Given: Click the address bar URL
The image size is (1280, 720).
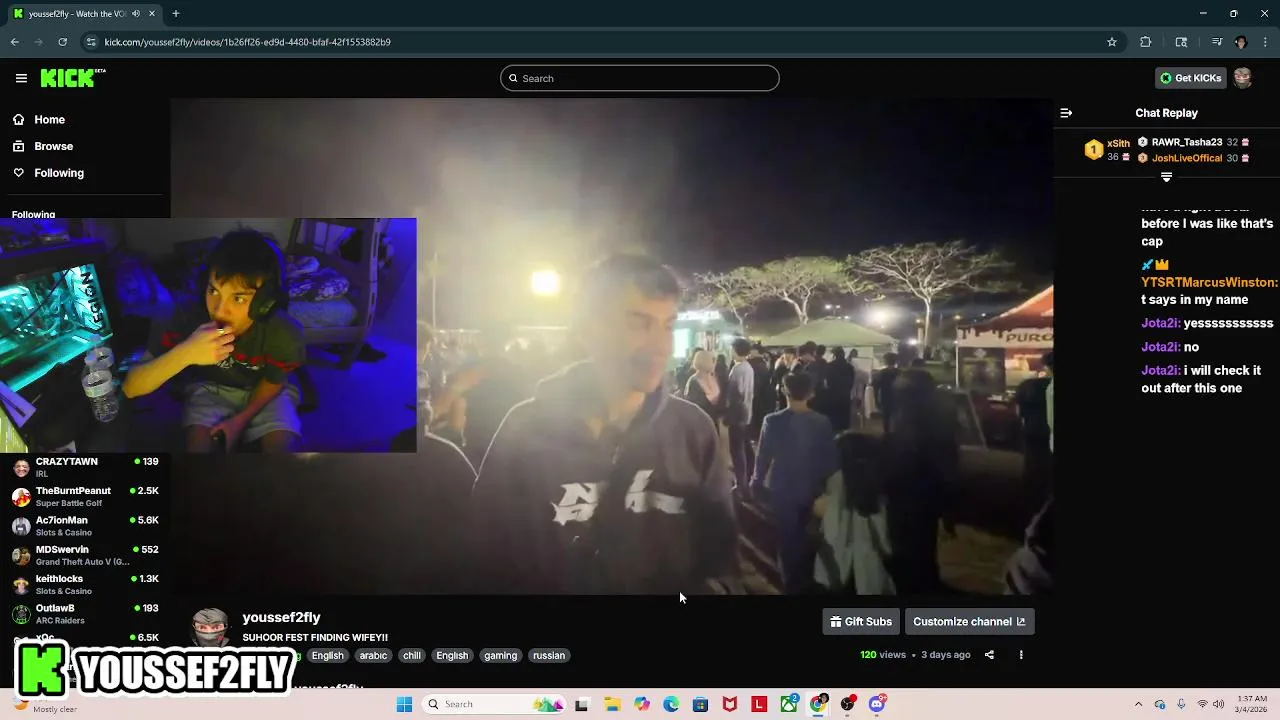Looking at the screenshot, I should [248, 42].
